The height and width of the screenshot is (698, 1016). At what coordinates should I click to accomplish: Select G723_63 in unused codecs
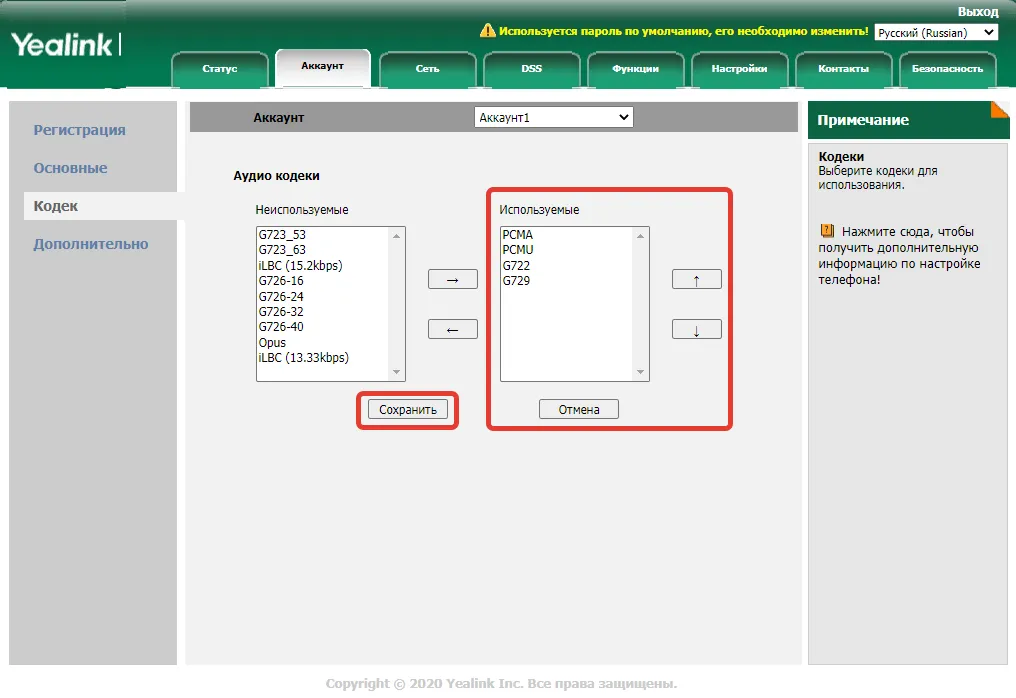pyautogui.click(x=323, y=250)
